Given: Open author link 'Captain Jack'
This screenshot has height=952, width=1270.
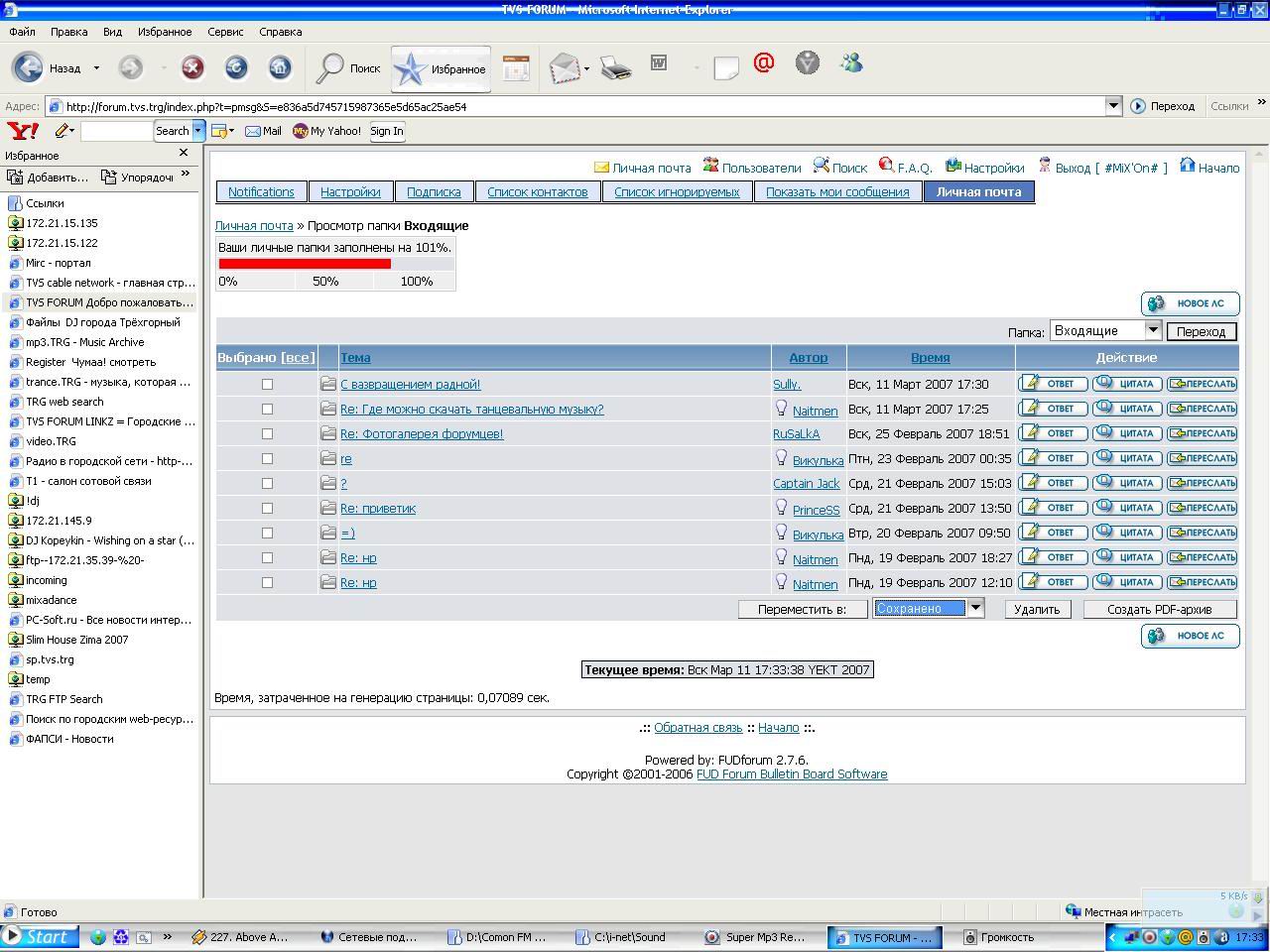Looking at the screenshot, I should [806, 483].
